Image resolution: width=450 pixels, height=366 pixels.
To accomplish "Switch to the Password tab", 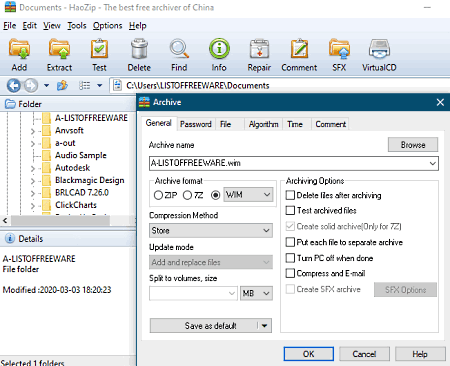I will [196, 124].
